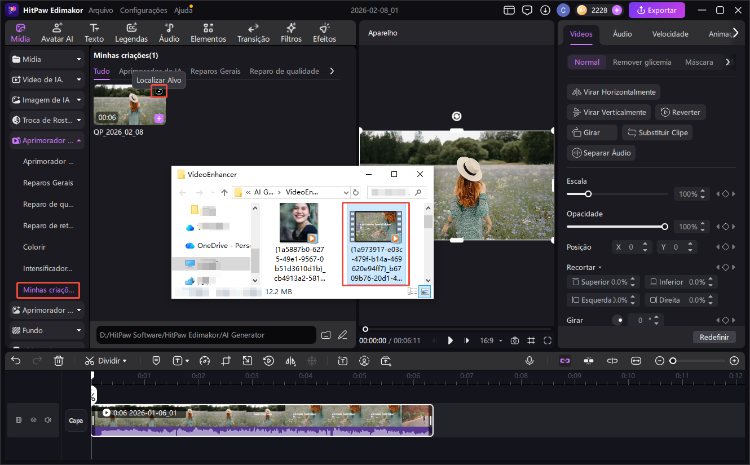Click the Exportar button
Screen dimensions: 750x465
tap(657, 10)
